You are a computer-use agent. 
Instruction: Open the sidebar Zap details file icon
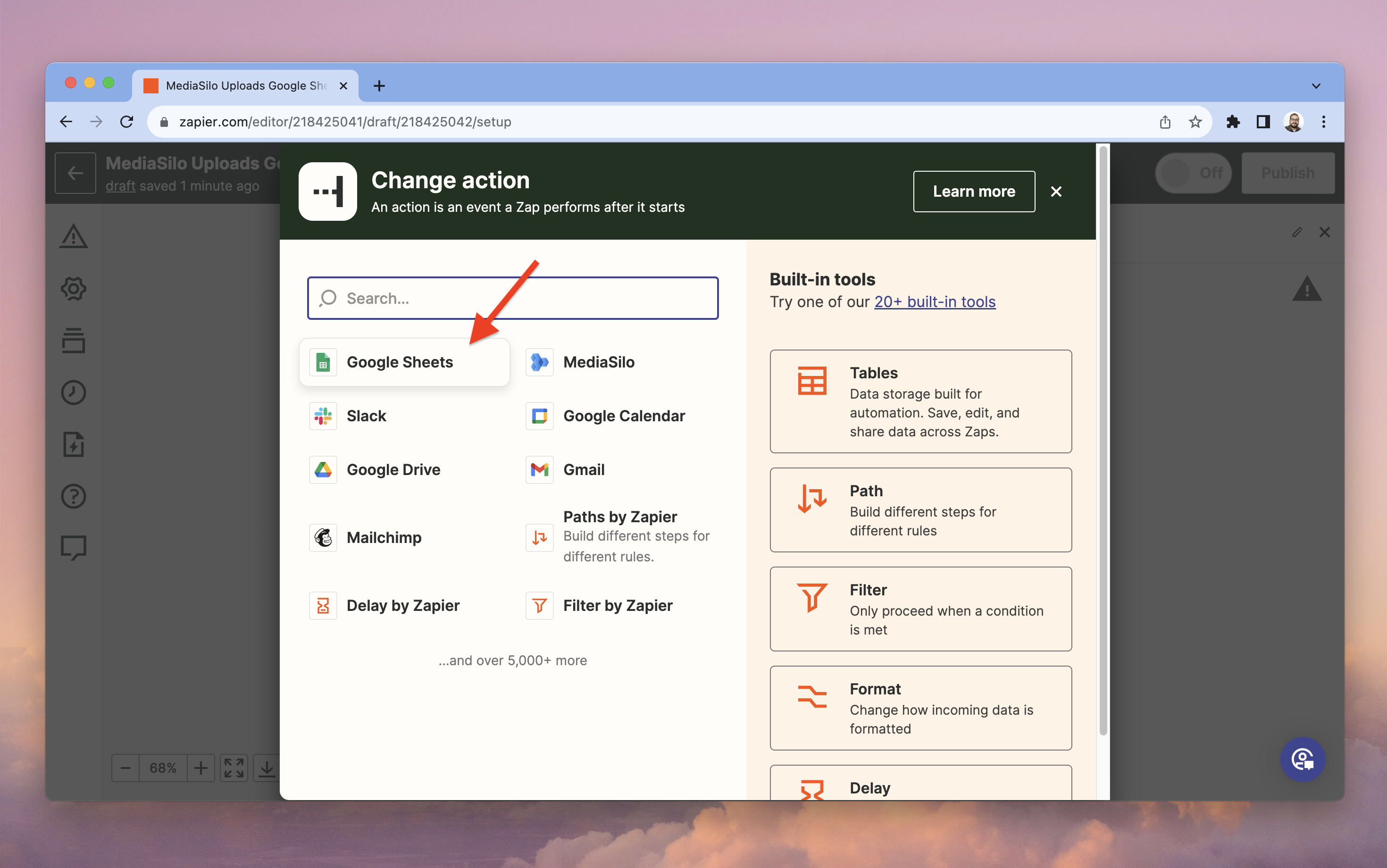[74, 444]
